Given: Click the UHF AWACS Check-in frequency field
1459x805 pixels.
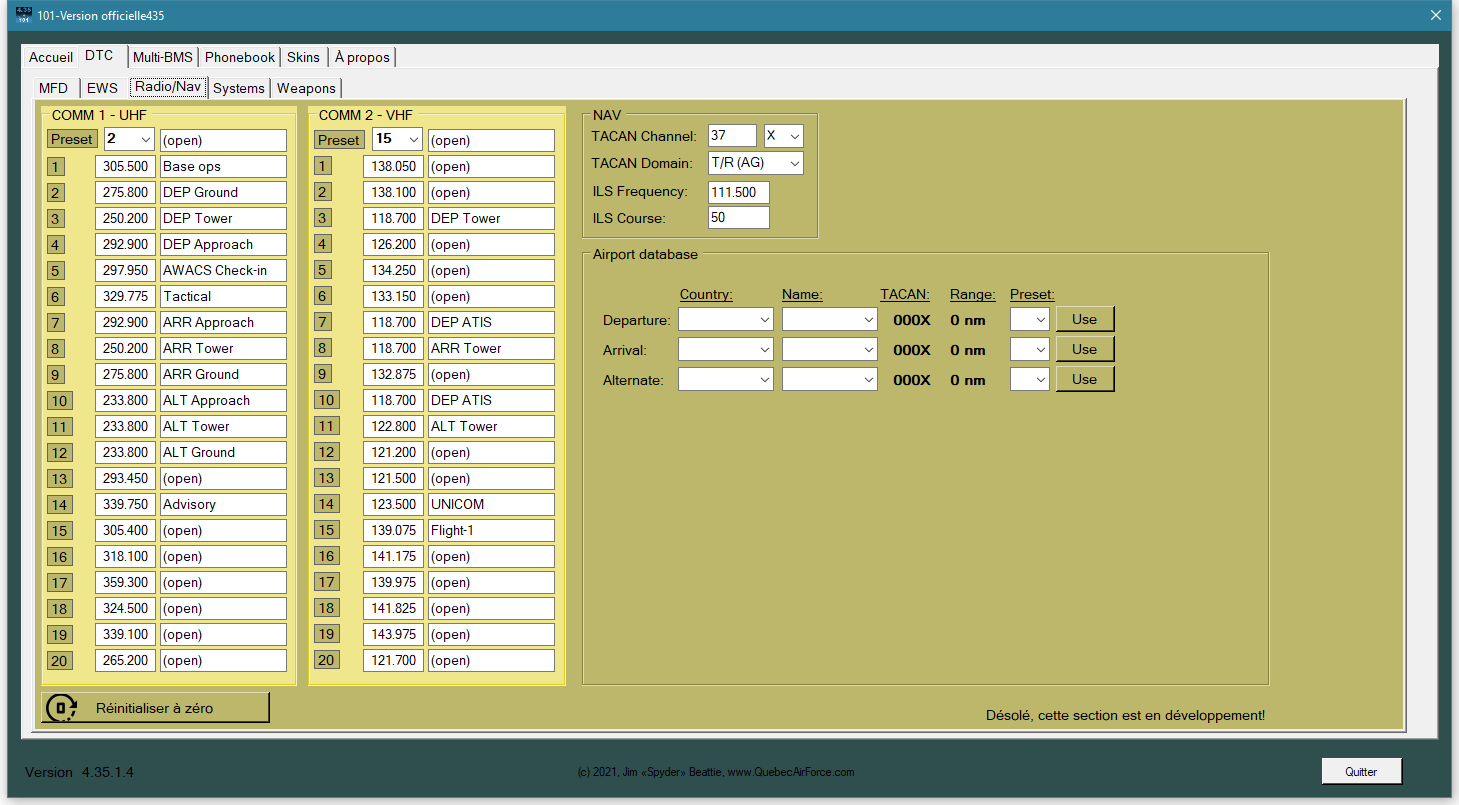Looking at the screenshot, I should click(125, 270).
